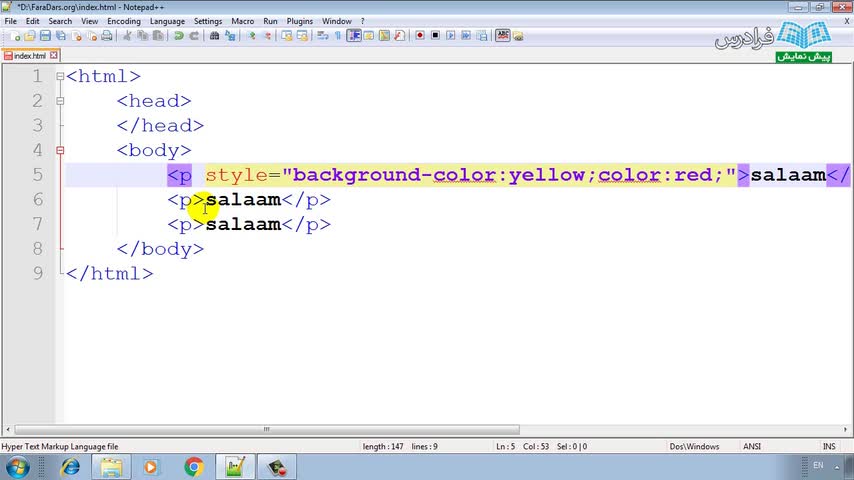Collapse the html fold marker on line 1
The width and height of the screenshot is (854, 480).
click(60, 76)
